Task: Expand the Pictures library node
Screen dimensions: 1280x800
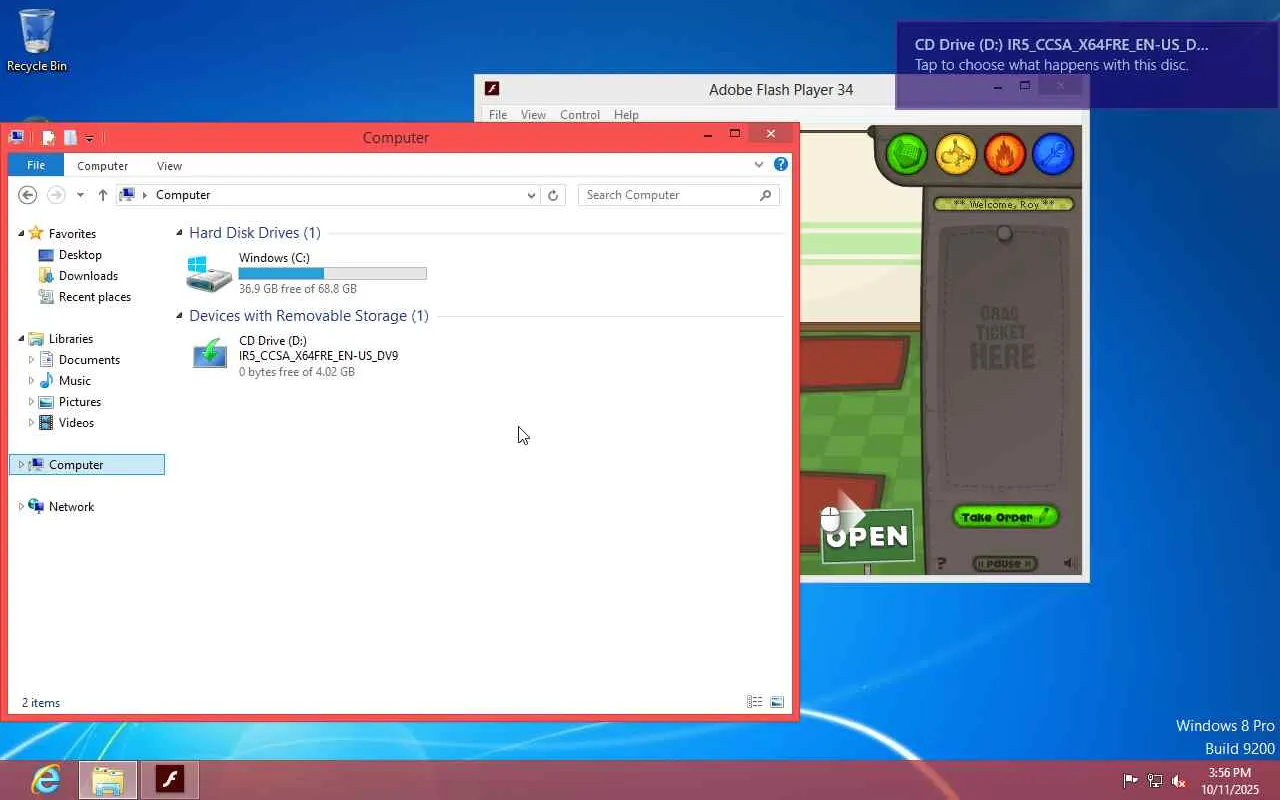Action: [x=31, y=402]
